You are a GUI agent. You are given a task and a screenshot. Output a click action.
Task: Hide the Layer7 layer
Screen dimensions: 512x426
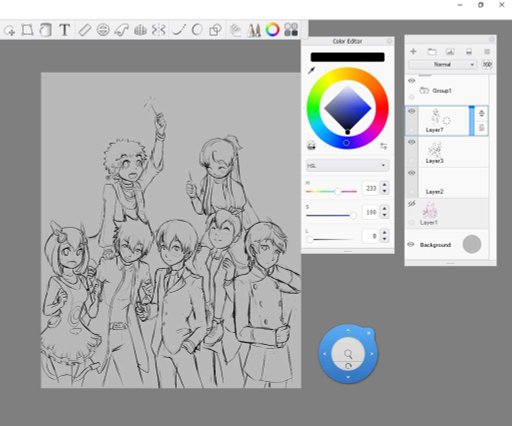(412, 111)
